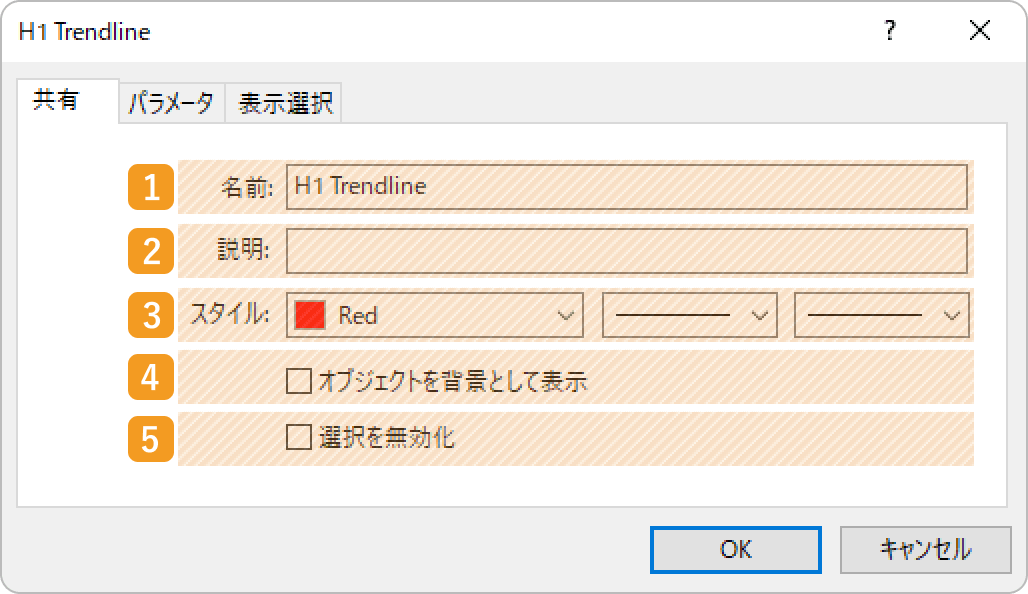1028x594 pixels.
Task: Confirm with the OK button
Action: 736,549
